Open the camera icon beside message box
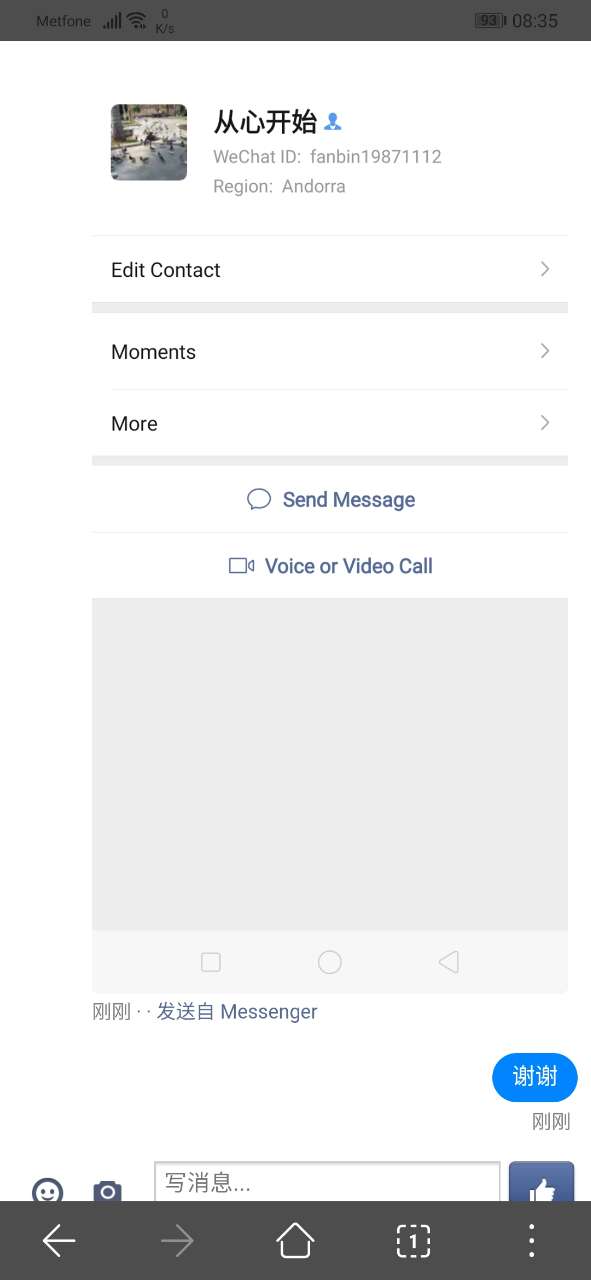The height and width of the screenshot is (1280, 591). coord(107,1191)
